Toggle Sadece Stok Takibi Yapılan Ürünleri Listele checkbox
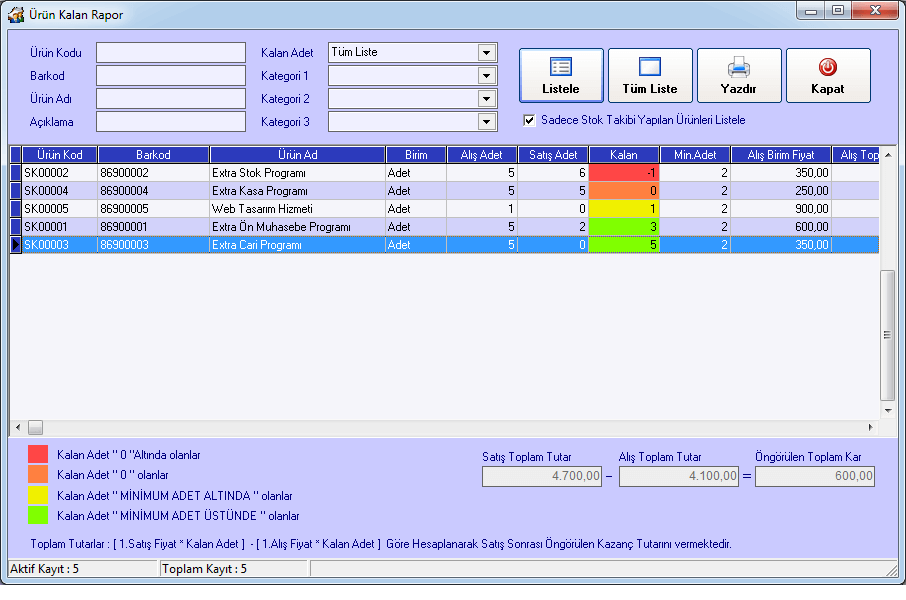 click(x=529, y=120)
